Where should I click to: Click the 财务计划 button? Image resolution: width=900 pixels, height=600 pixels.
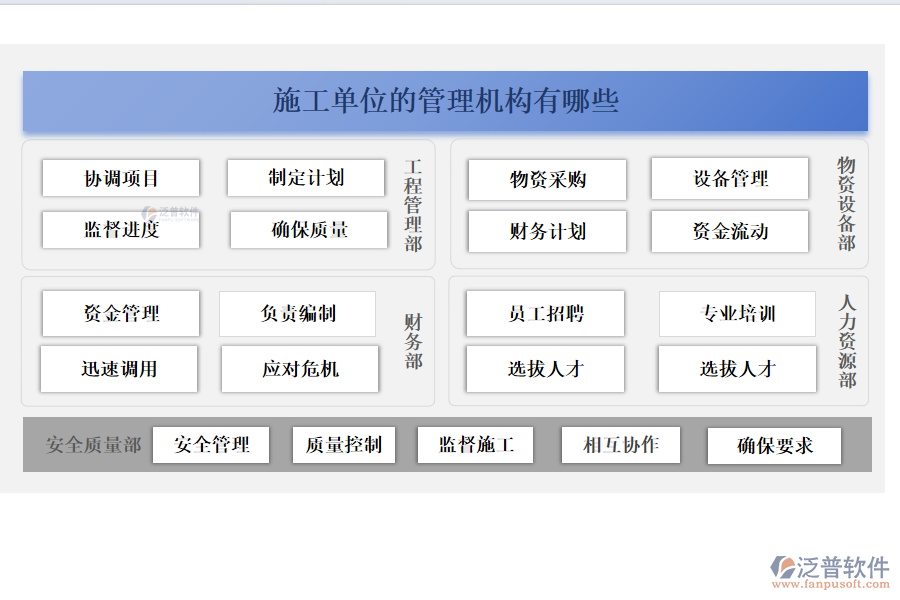546,231
